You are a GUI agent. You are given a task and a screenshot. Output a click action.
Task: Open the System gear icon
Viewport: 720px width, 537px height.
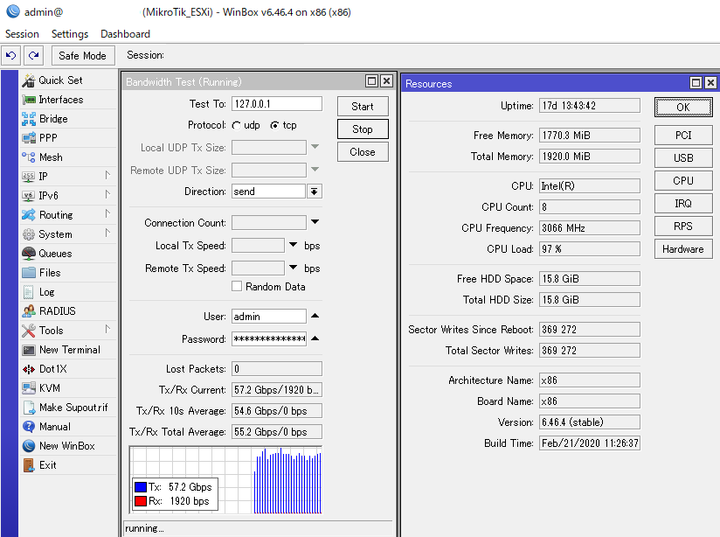(x=28, y=234)
